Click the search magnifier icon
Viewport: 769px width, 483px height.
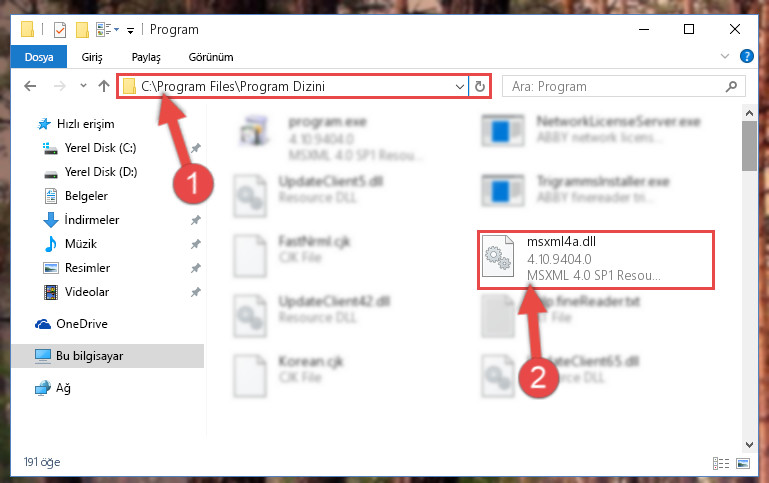click(x=731, y=87)
